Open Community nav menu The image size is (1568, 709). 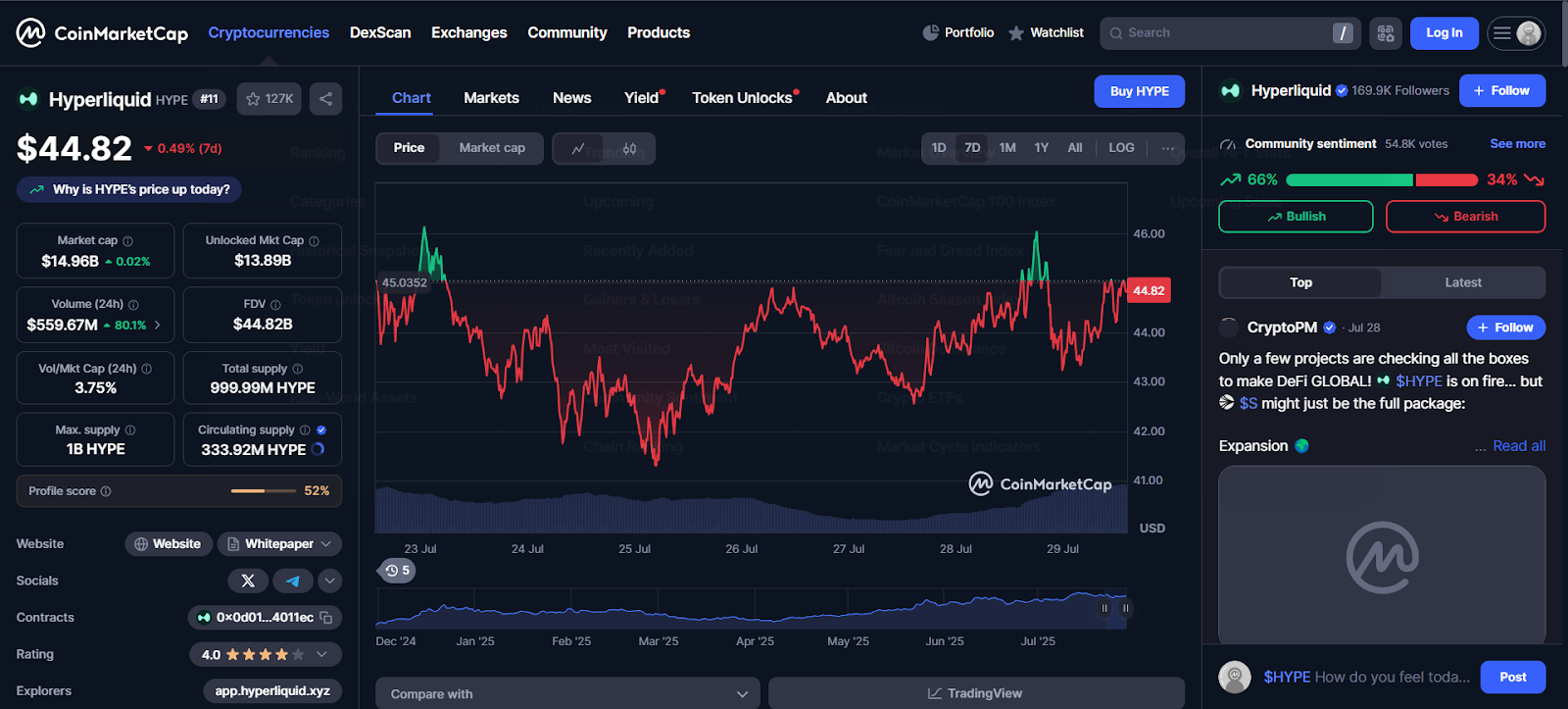[567, 33]
